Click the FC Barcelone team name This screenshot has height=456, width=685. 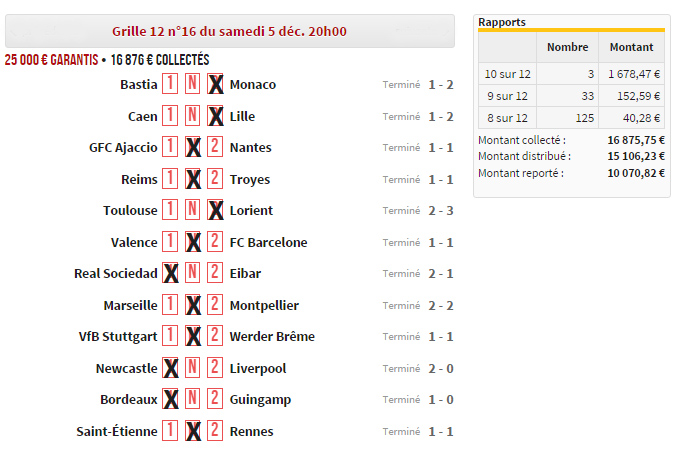click(268, 242)
